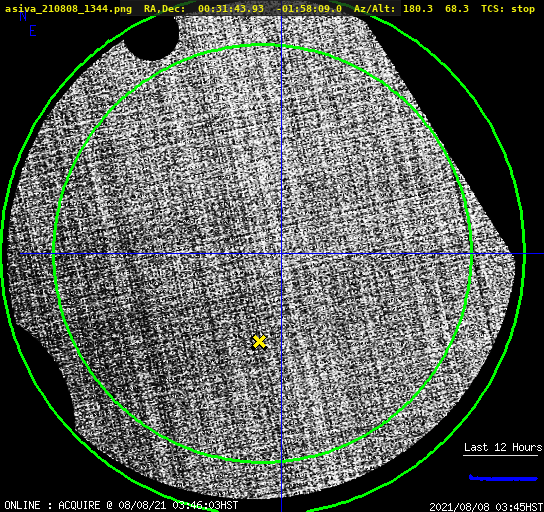Click the altitude value 68.3

(x=457, y=9)
